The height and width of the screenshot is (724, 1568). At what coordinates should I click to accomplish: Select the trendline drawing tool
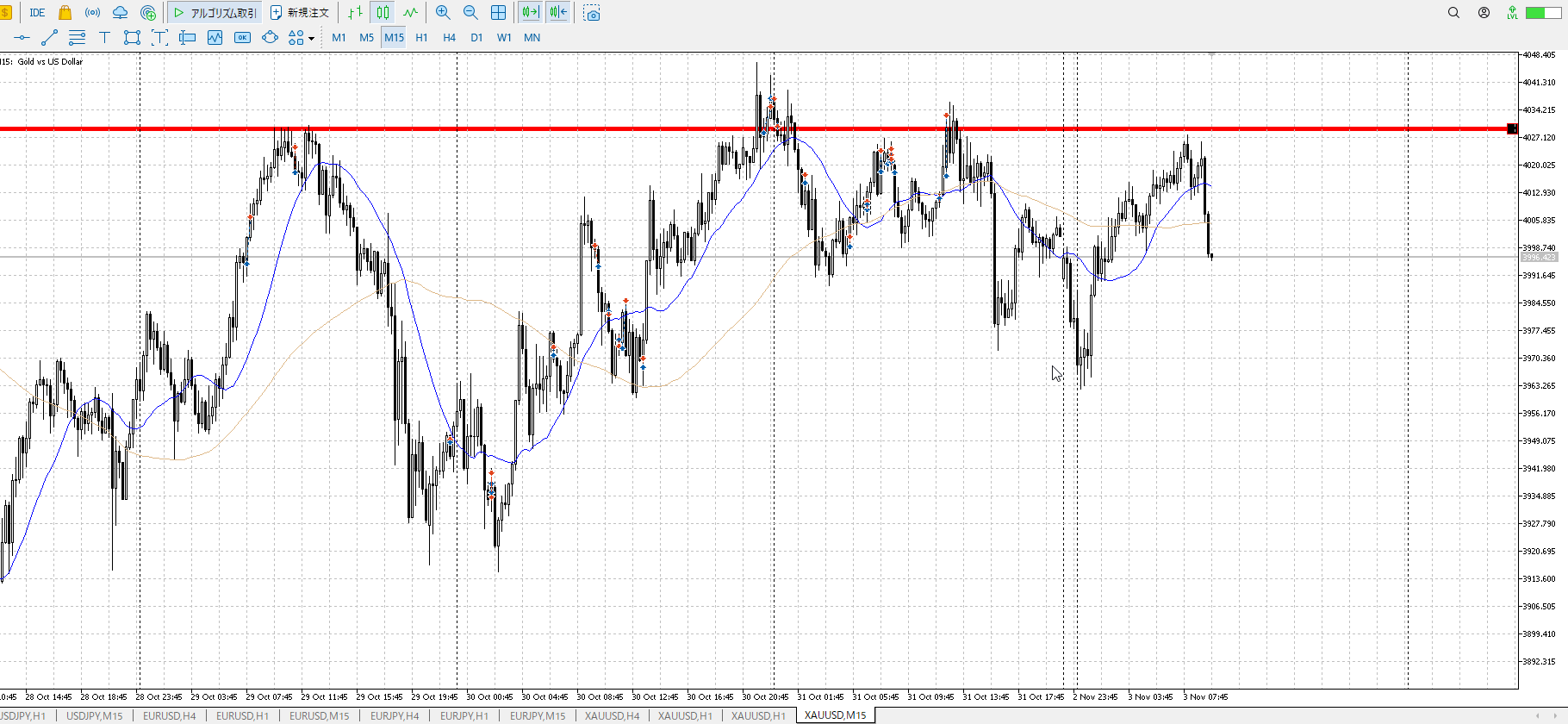click(x=49, y=38)
